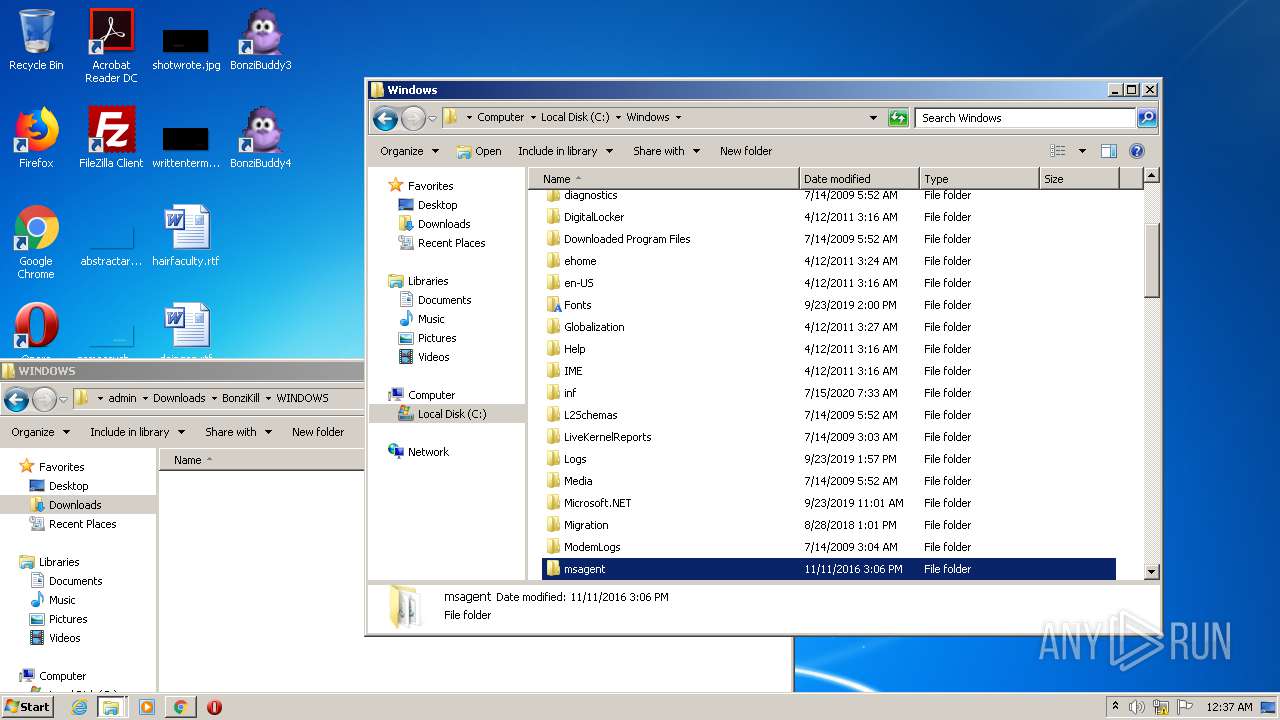Open Share with in background WINDOWS window
1280x720 pixels.
click(237, 432)
